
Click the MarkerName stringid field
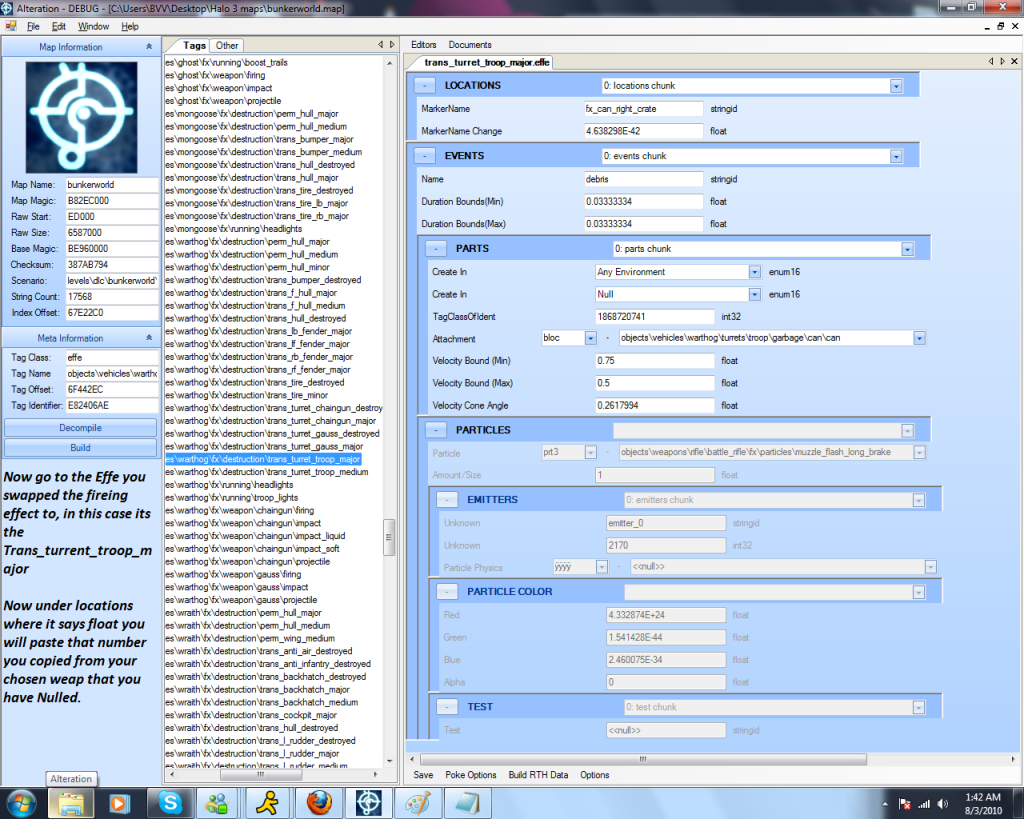pyautogui.click(x=643, y=109)
